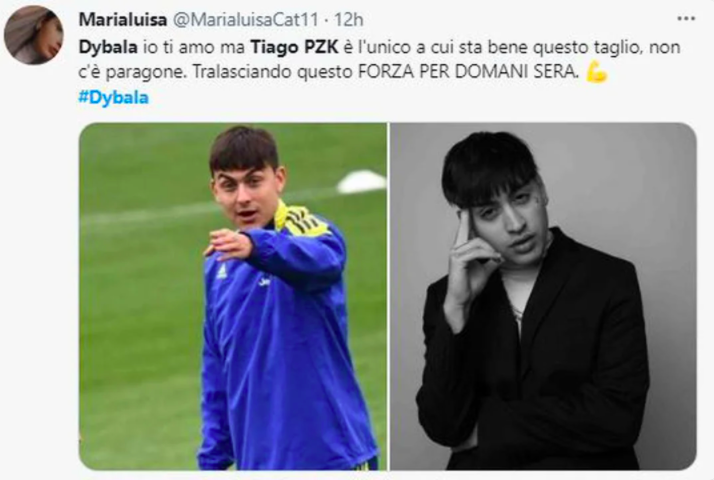This screenshot has width=714, height=480.
Task: Select the FORZA PER DOMANI SERA text
Action: coord(468,72)
